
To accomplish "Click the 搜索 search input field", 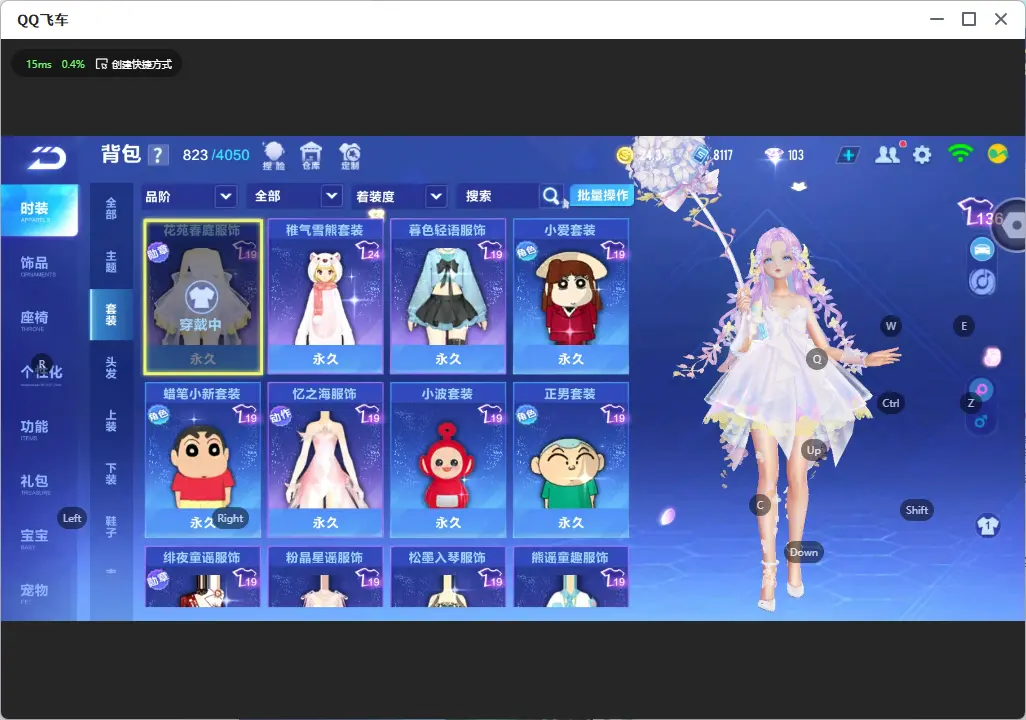I will [x=497, y=196].
